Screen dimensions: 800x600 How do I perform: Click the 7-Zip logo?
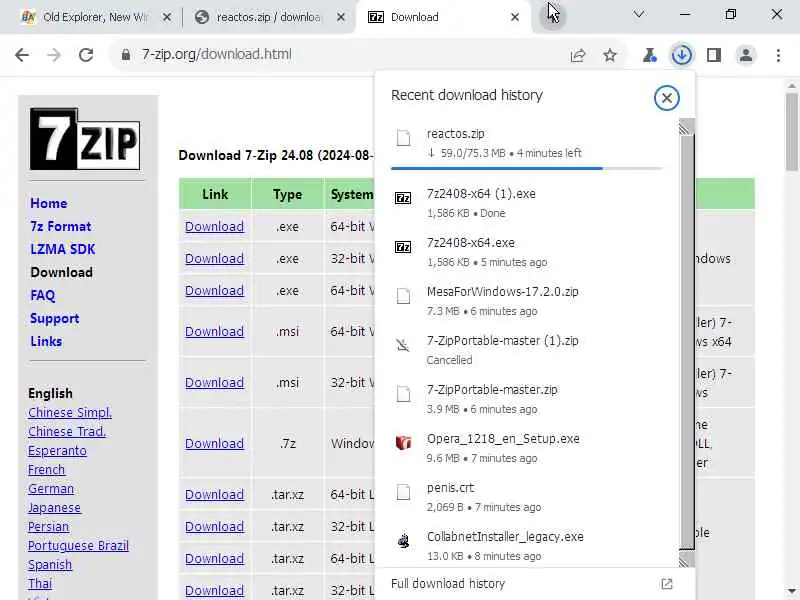(85, 139)
